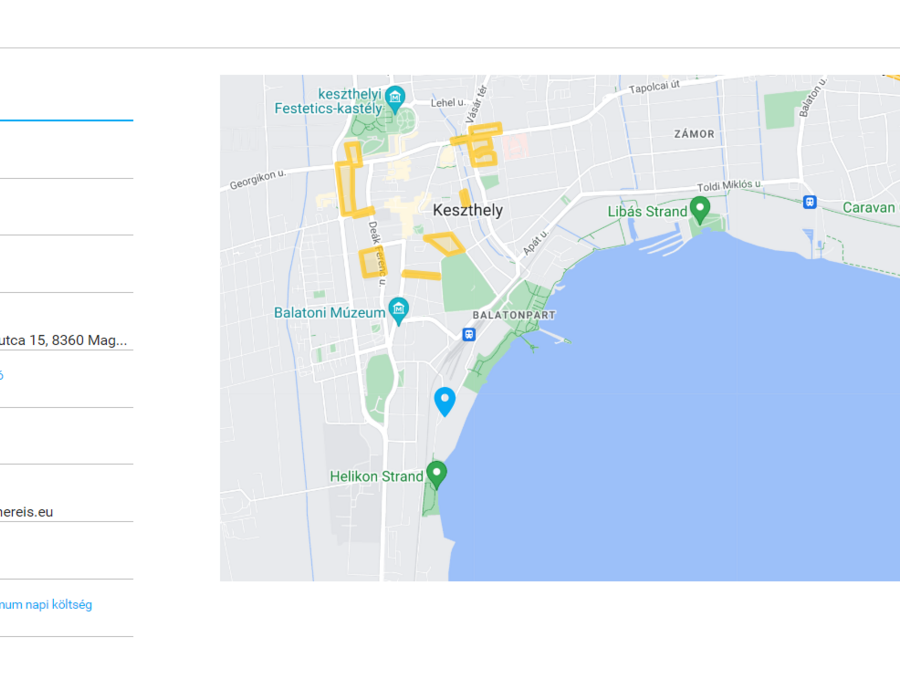The height and width of the screenshot is (700, 900).
Task: Click the 'Lehel u.' street label
Action: pyautogui.click(x=448, y=103)
